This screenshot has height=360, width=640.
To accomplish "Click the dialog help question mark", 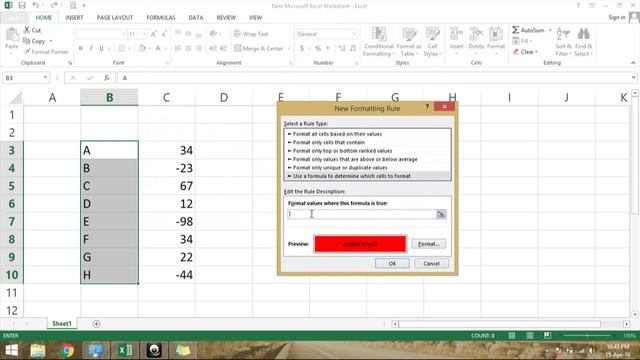I will coord(427,107).
